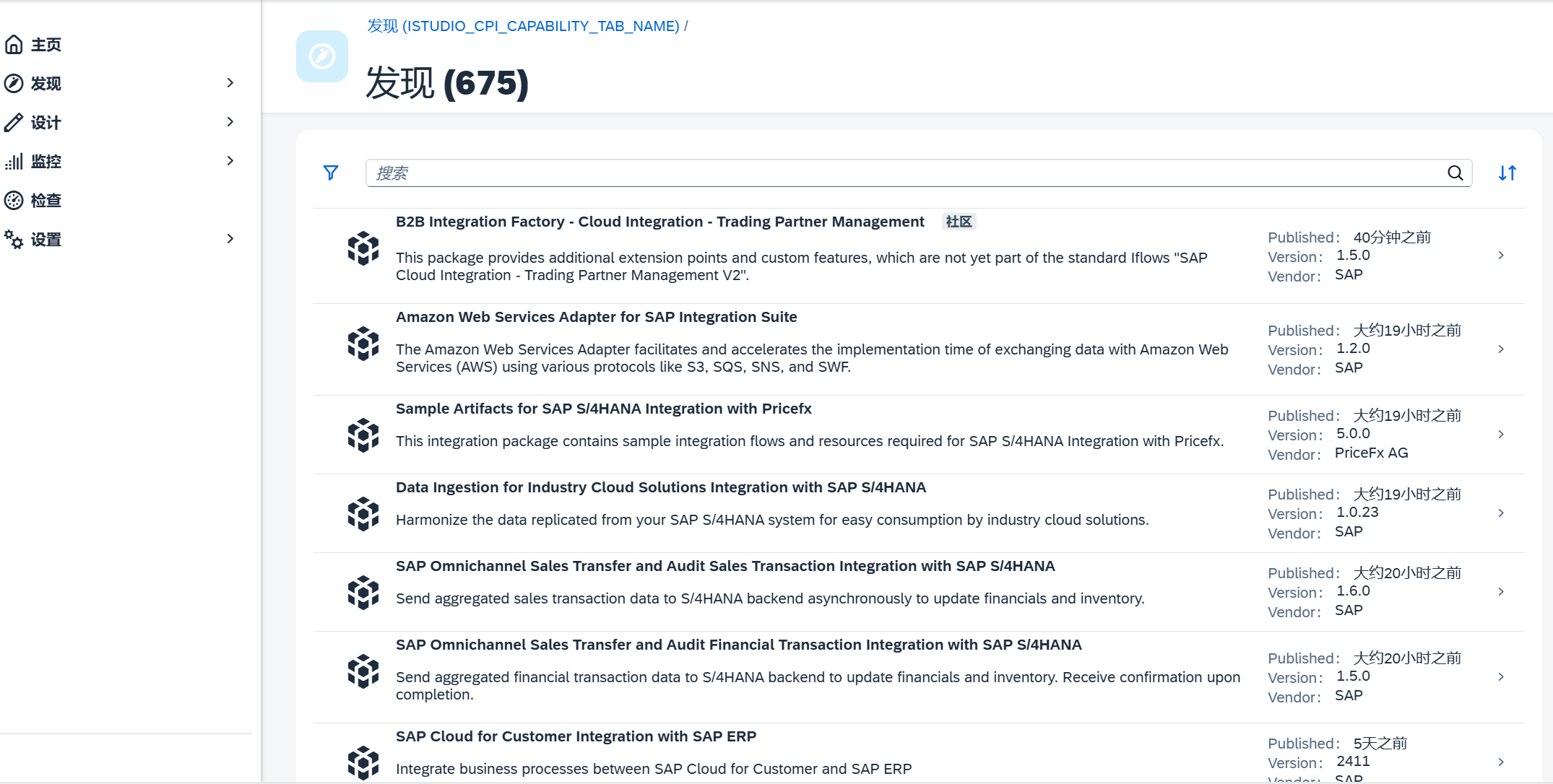Click the Amazon Web Services Adapter package icon

pyautogui.click(x=363, y=344)
